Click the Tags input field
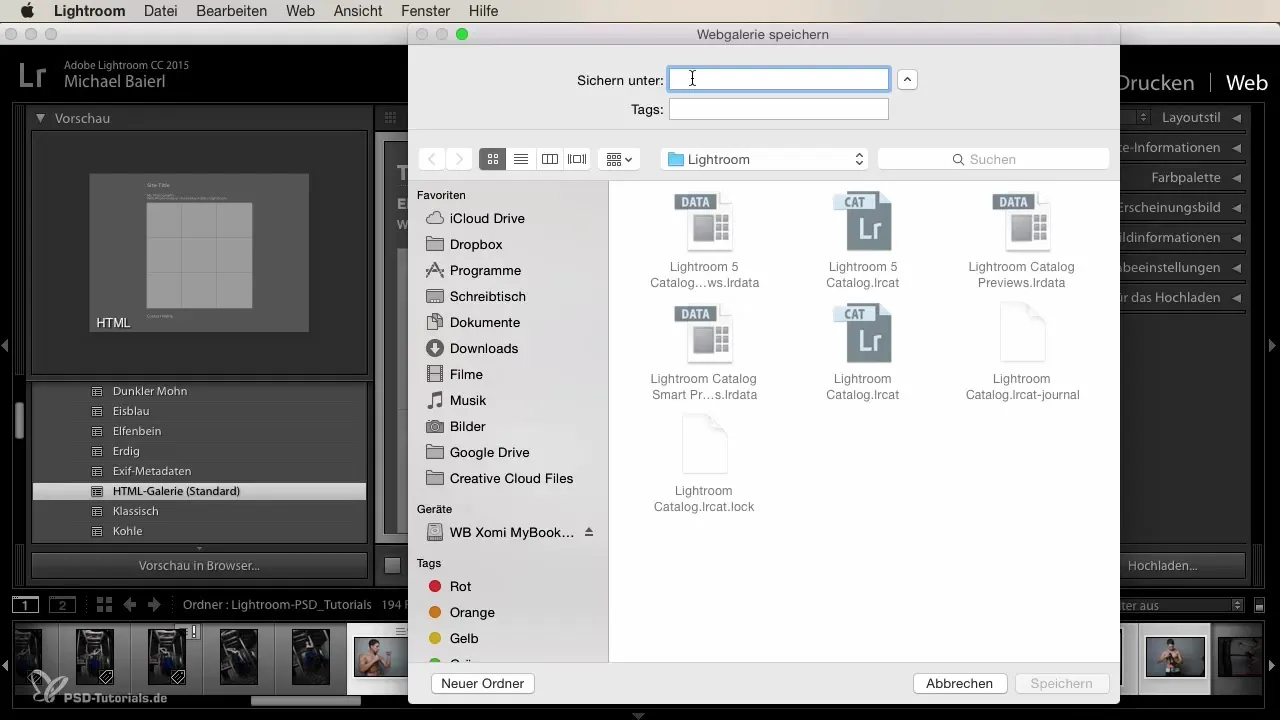1280x720 pixels. (779, 109)
